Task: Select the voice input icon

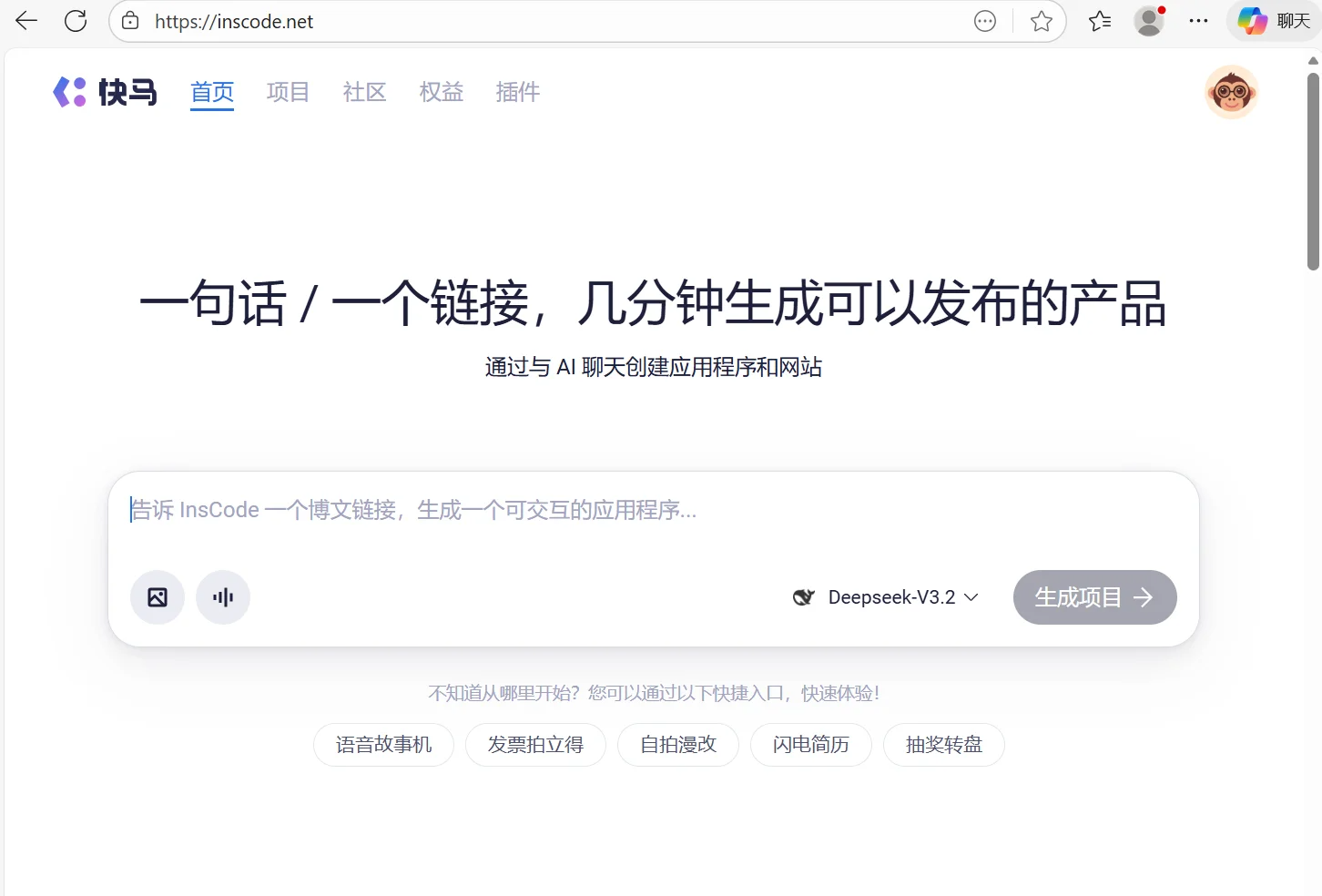Action: pos(222,597)
